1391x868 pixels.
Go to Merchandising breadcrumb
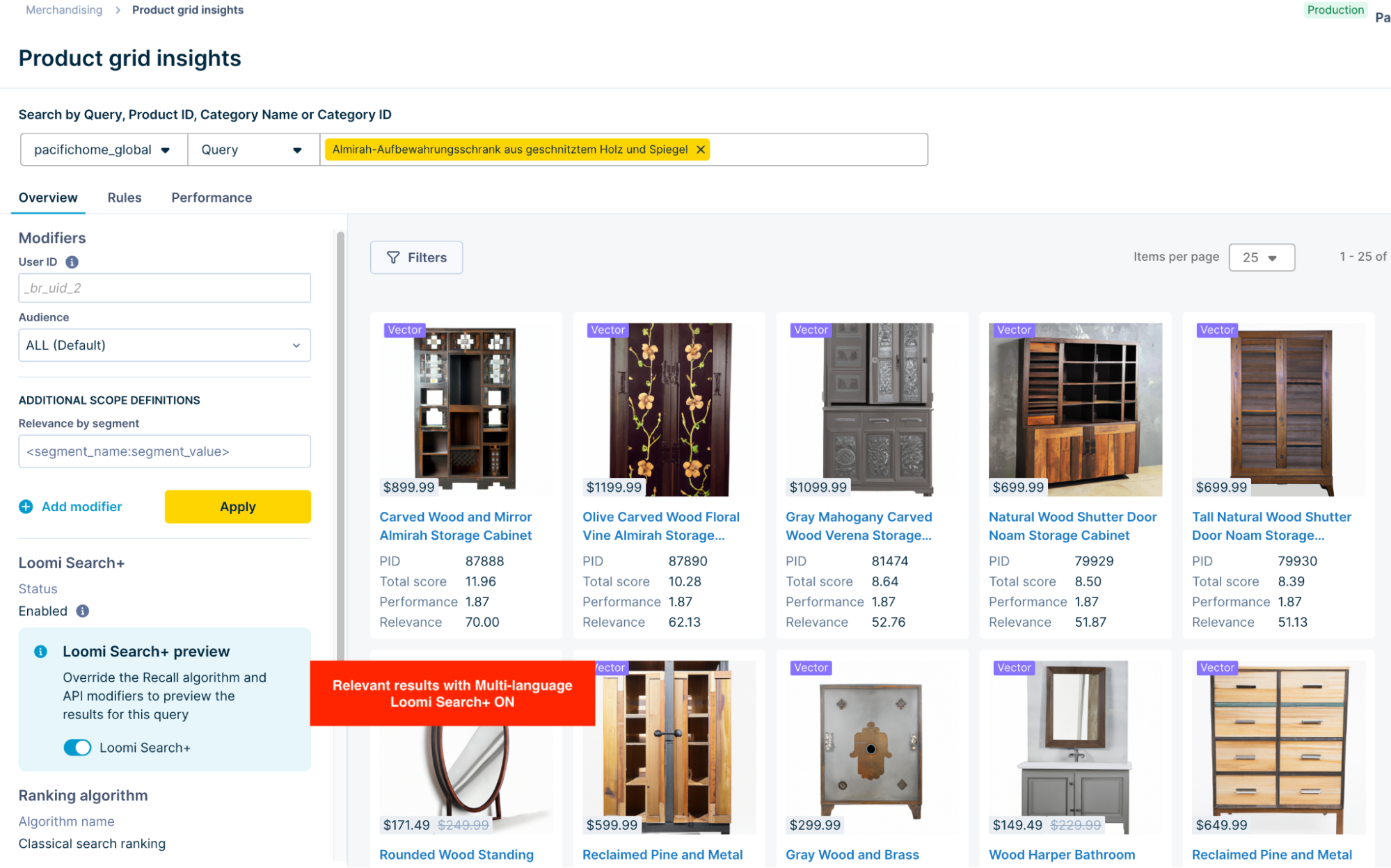[x=64, y=10]
